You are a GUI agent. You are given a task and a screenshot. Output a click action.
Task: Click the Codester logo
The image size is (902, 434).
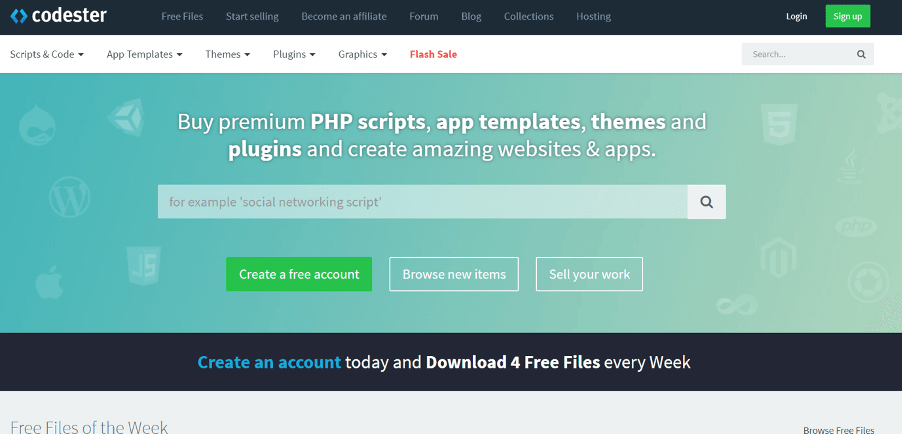[58, 16]
